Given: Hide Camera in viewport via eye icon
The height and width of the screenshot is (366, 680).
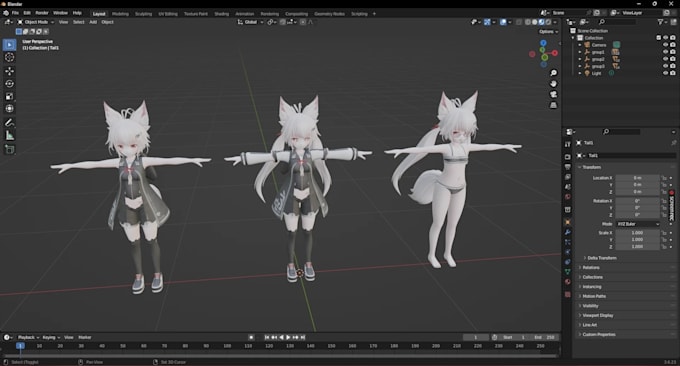Looking at the screenshot, I should [x=665, y=45].
